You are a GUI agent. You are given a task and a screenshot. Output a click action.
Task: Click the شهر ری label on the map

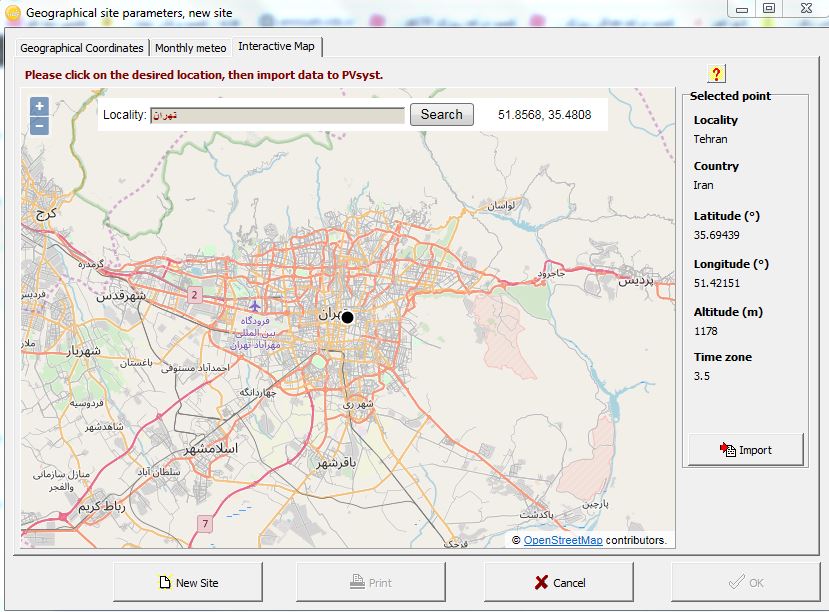tap(358, 404)
